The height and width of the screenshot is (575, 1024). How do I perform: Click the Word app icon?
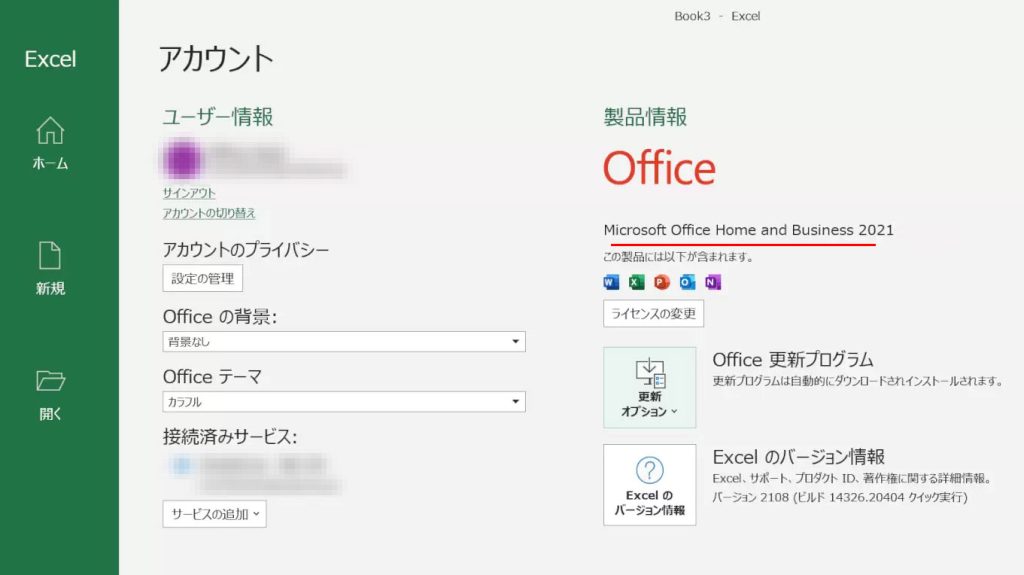[612, 283]
